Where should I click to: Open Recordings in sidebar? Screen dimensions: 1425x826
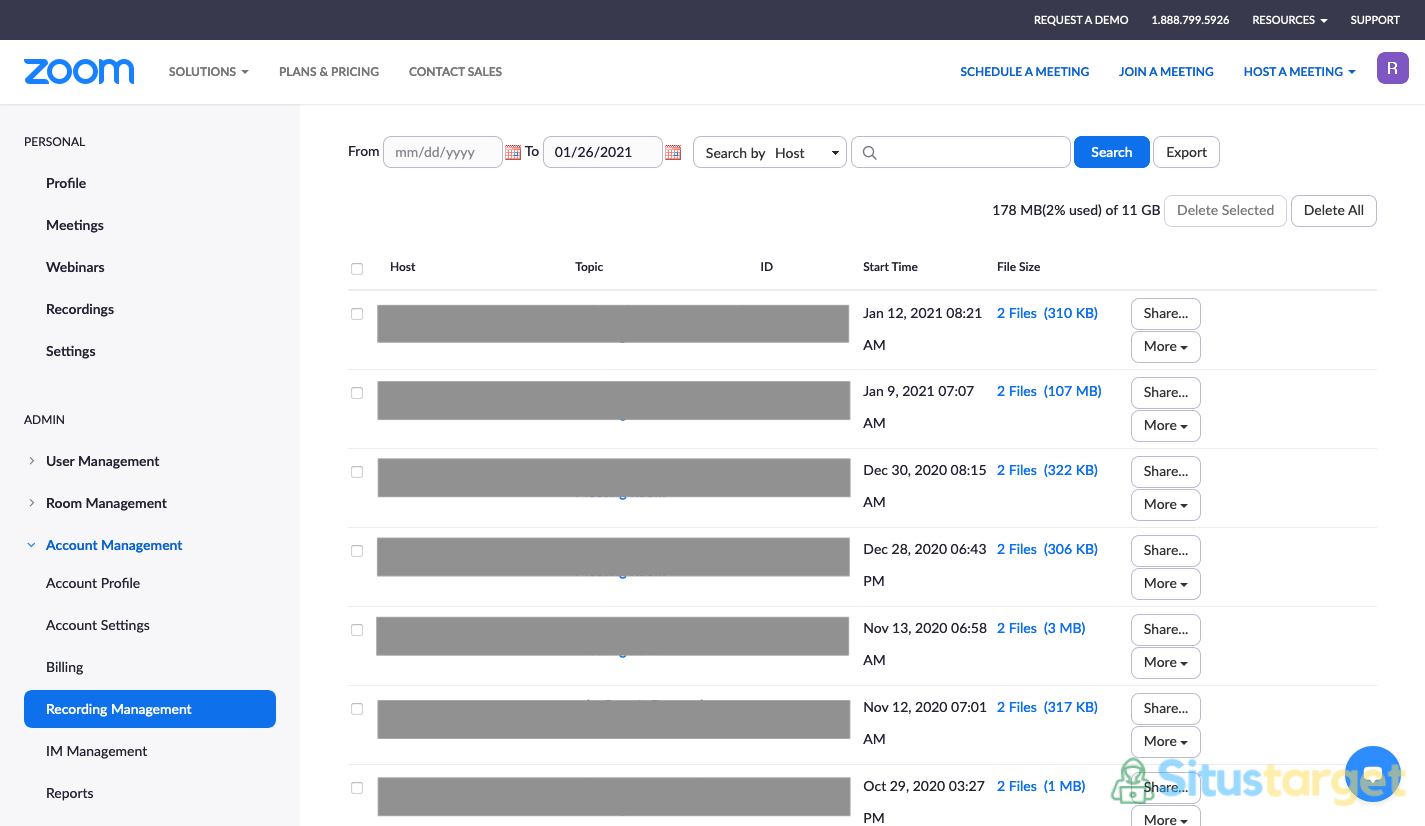80,309
